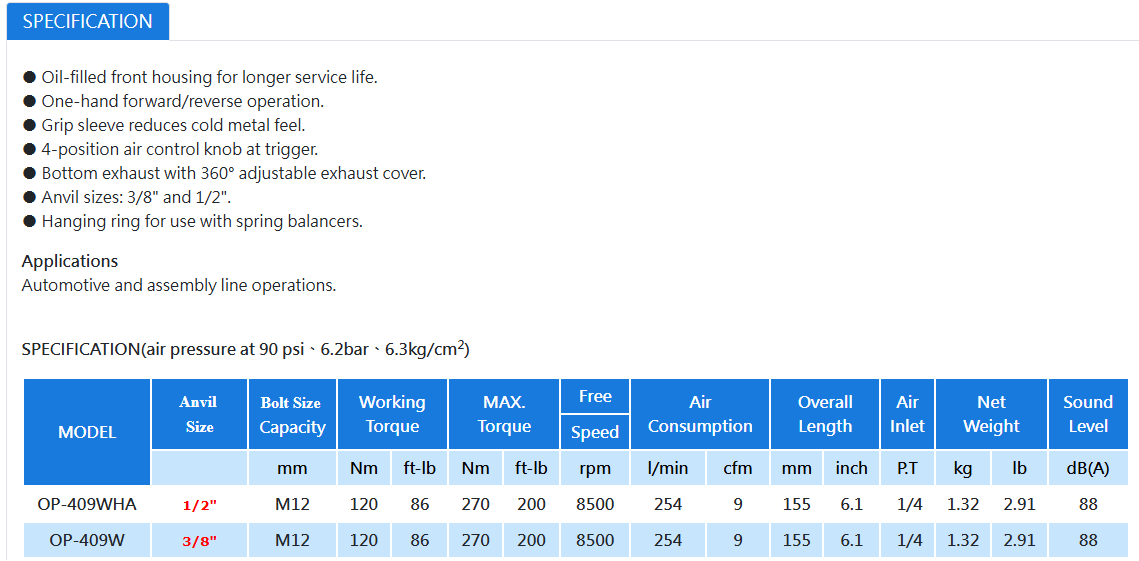Select the 'Sound Level' header
1139x561 pixels.
point(1088,414)
